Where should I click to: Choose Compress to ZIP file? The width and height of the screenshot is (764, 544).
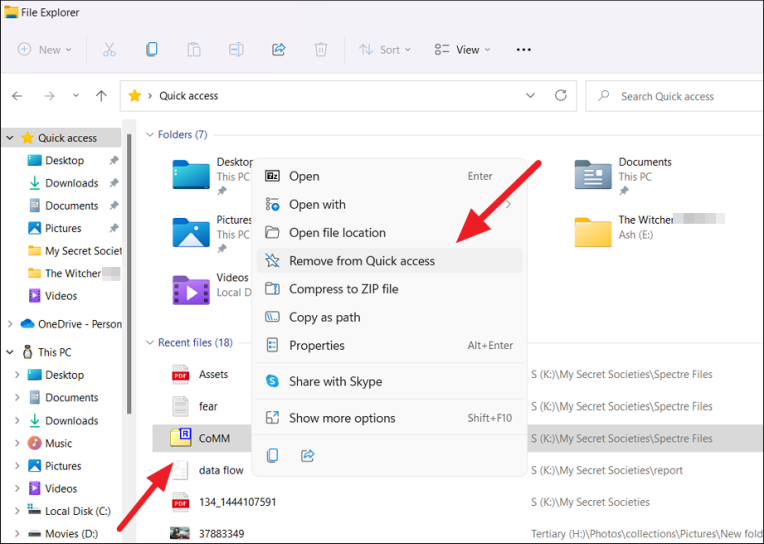tap(343, 289)
